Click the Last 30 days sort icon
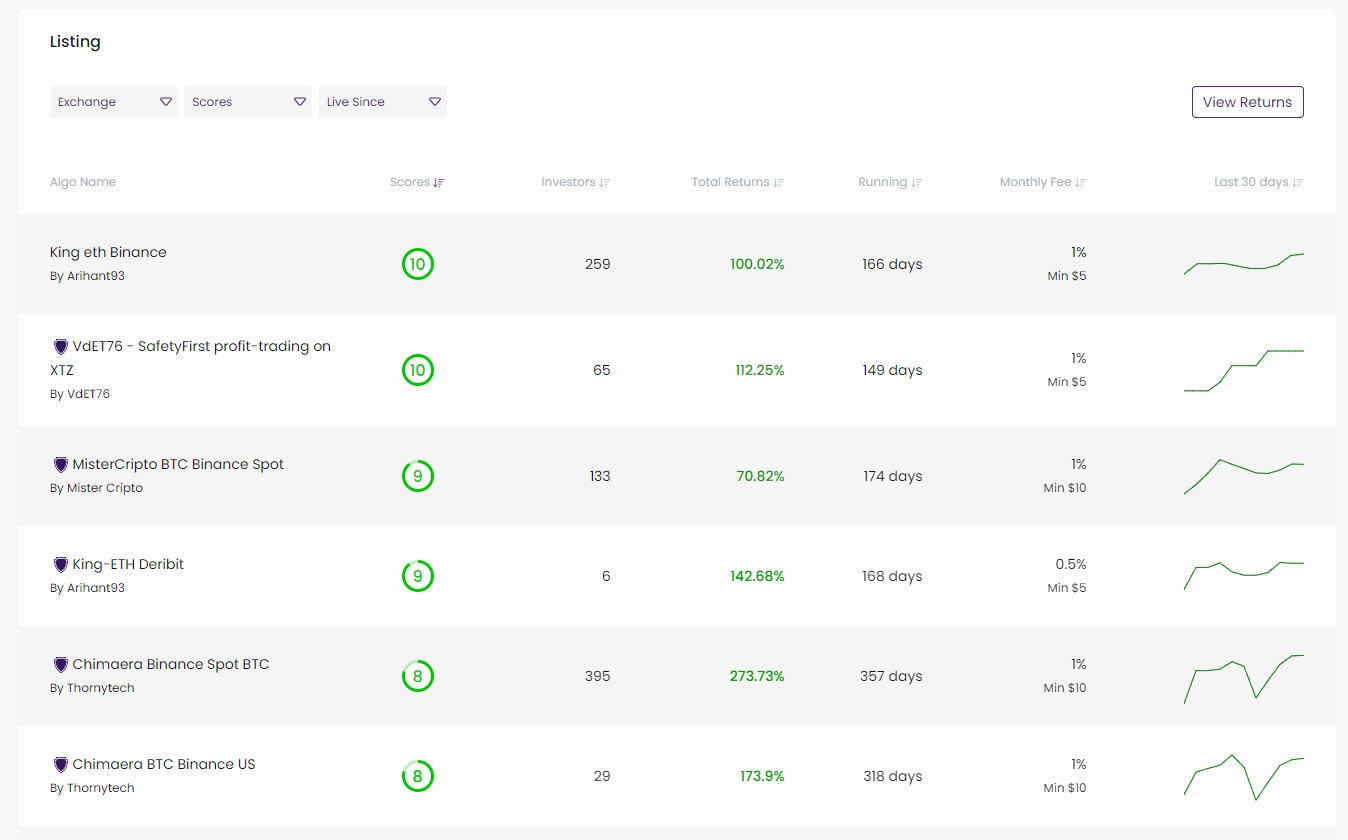This screenshot has height=840, width=1348. (1298, 183)
